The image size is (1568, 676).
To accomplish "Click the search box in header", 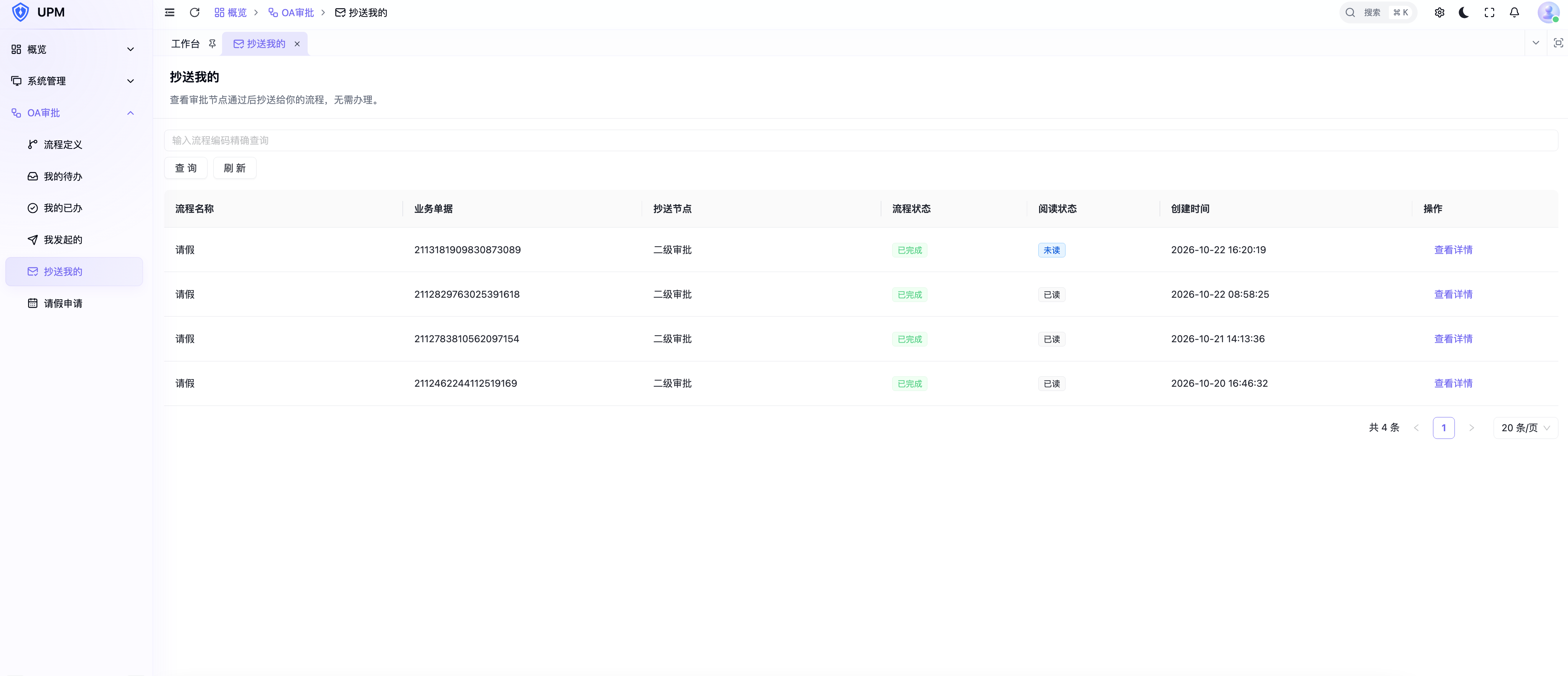I will [x=1378, y=12].
